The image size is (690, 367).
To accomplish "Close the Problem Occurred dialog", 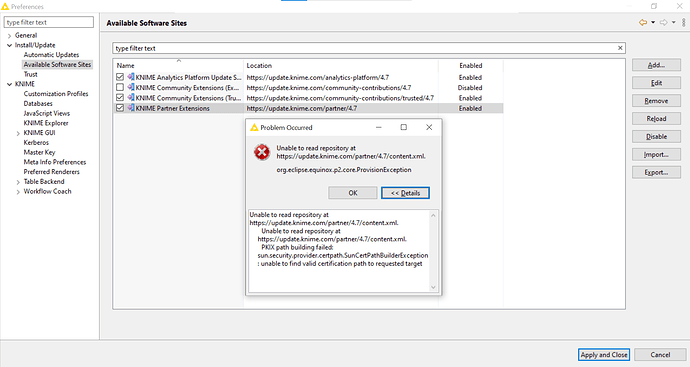I will 429,127.
